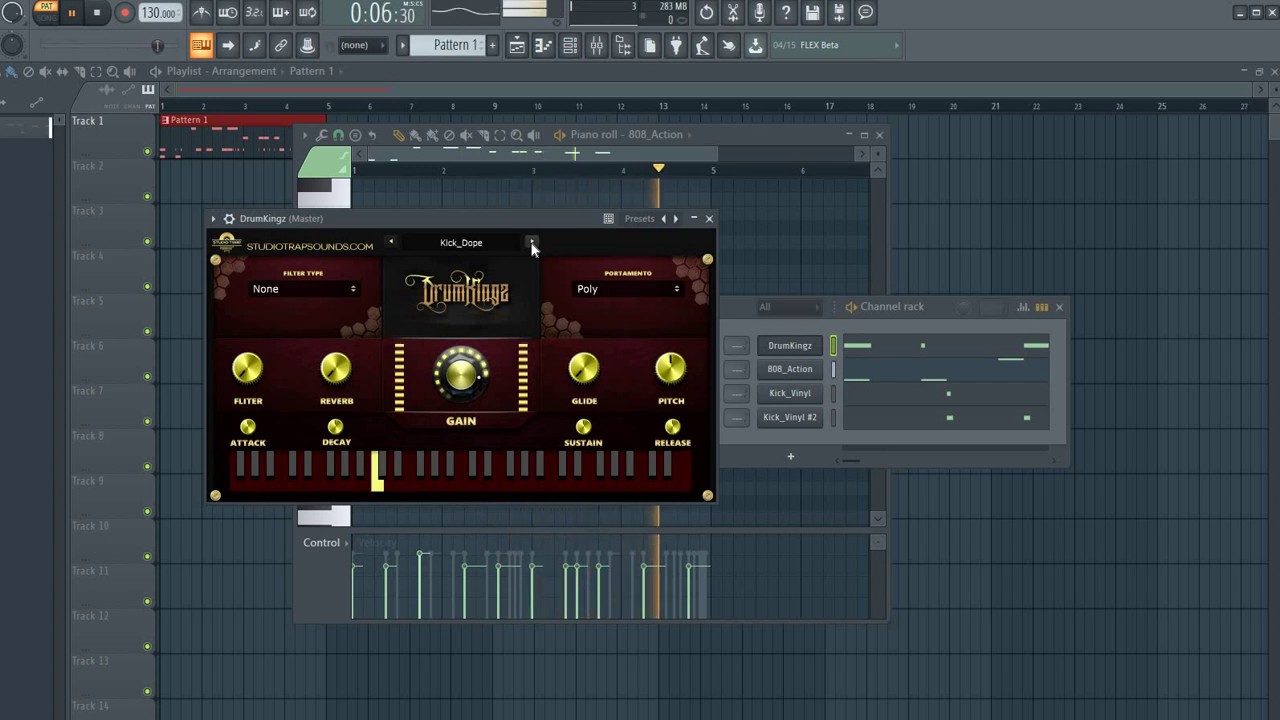Select Piano roll draw pencil tool
Image resolution: width=1280 pixels, height=720 pixels.
click(x=399, y=135)
